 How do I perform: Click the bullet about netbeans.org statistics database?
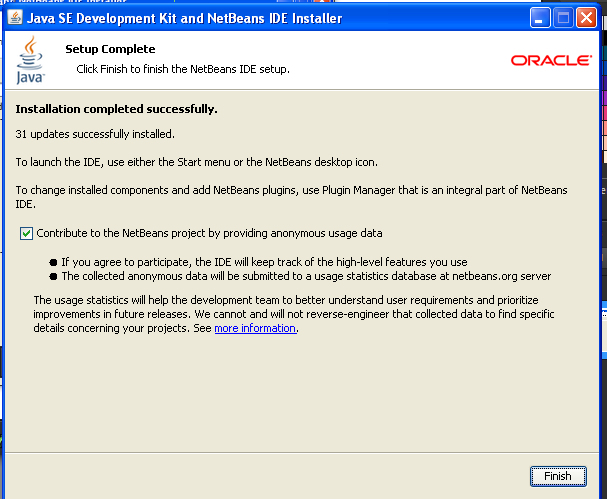click(306, 276)
